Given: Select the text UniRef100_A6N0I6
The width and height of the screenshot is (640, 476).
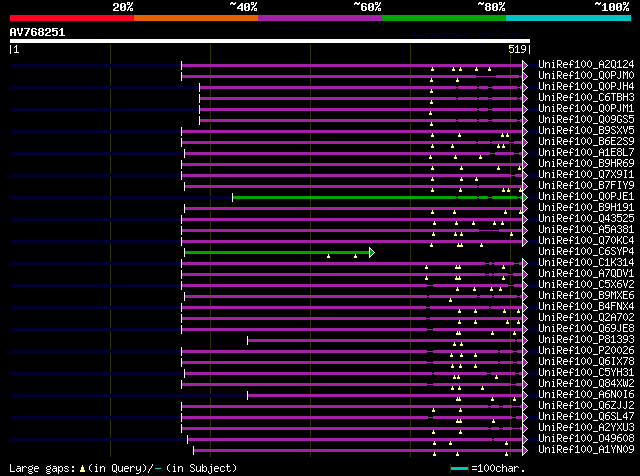Looking at the screenshot, I should pyautogui.click(x=586, y=395).
